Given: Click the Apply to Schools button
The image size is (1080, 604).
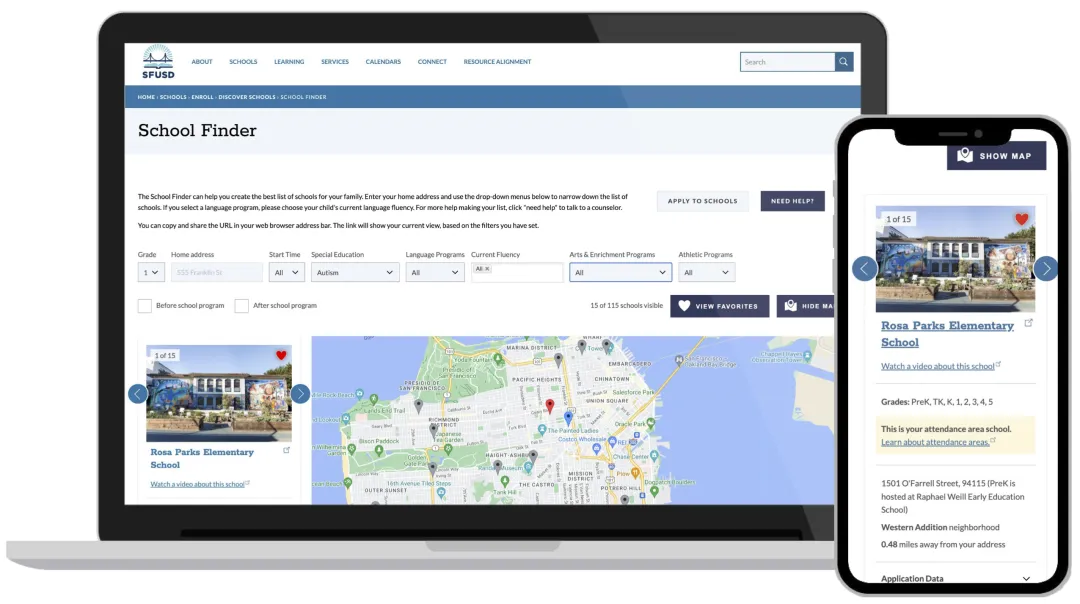Looking at the screenshot, I should click(702, 201).
